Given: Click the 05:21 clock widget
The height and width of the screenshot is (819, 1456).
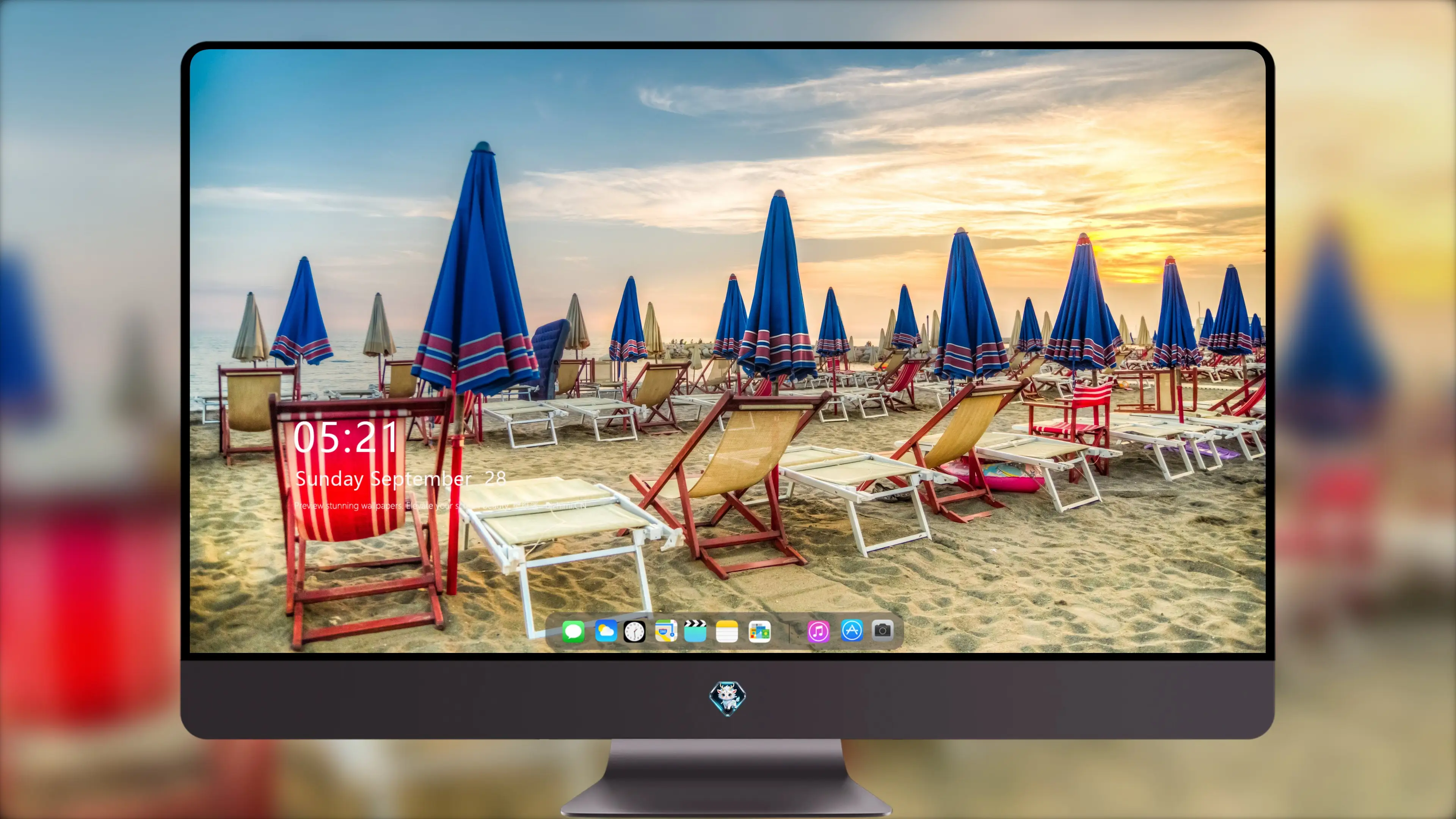Looking at the screenshot, I should (x=345, y=438).
